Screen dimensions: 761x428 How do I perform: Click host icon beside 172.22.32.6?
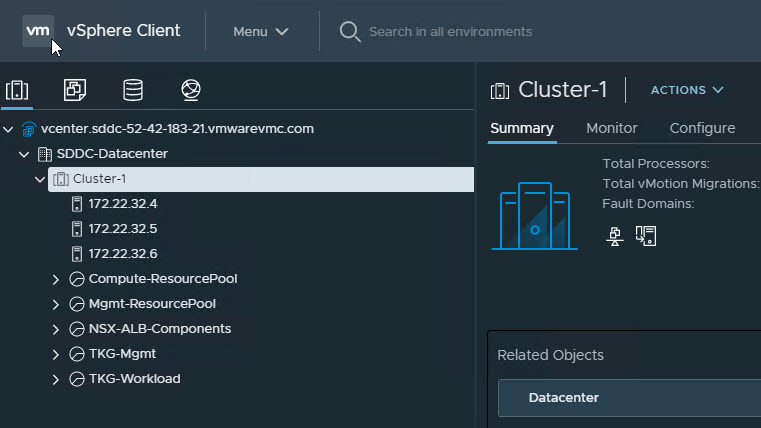click(x=77, y=254)
